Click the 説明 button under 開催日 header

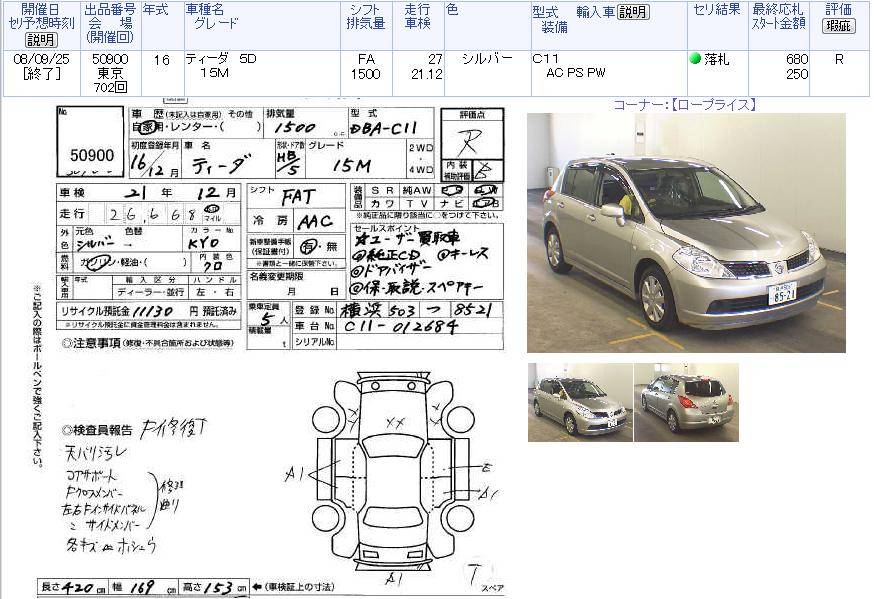(x=41, y=40)
